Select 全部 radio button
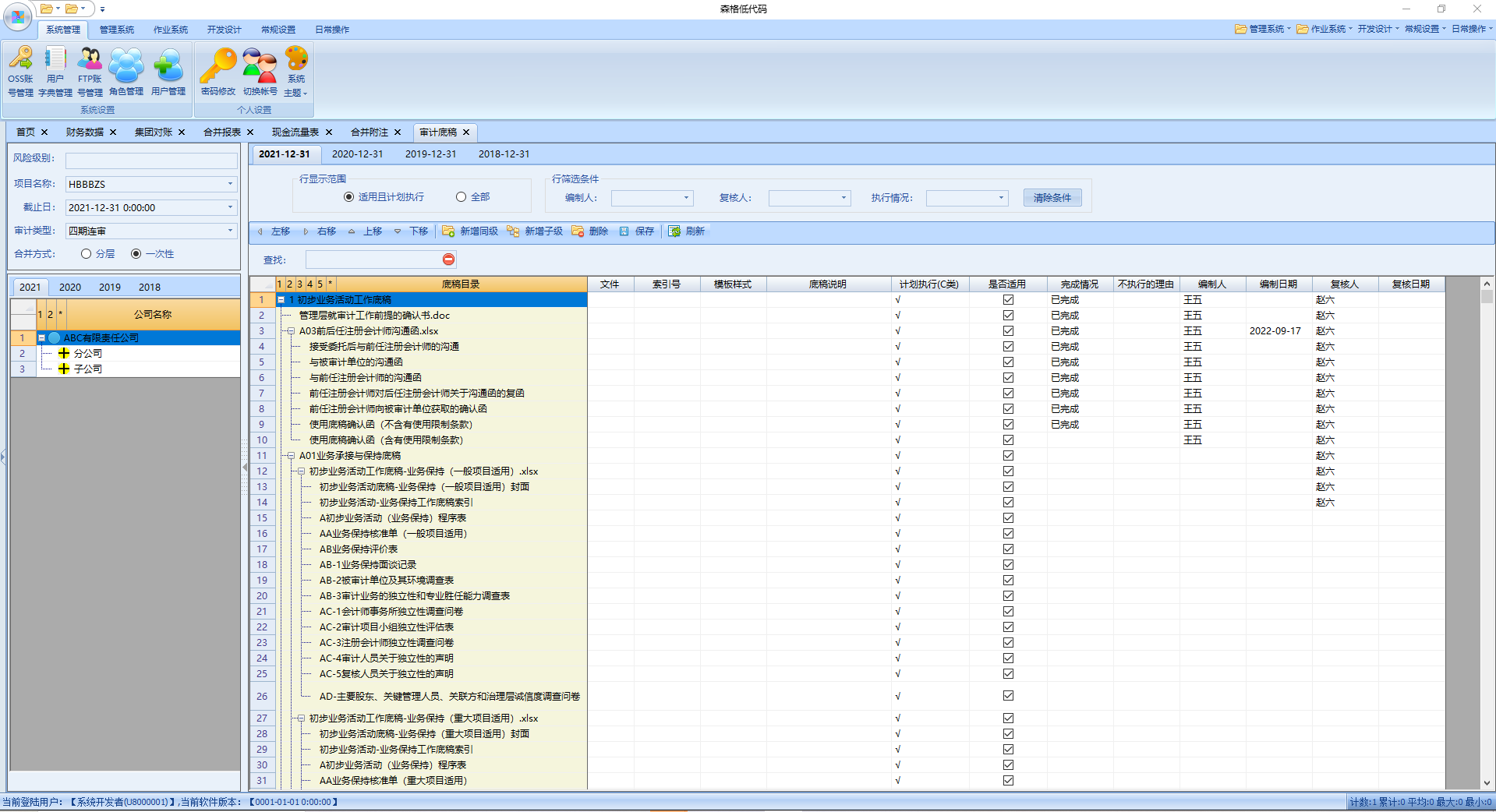The width and height of the screenshot is (1496, 812). click(x=461, y=197)
